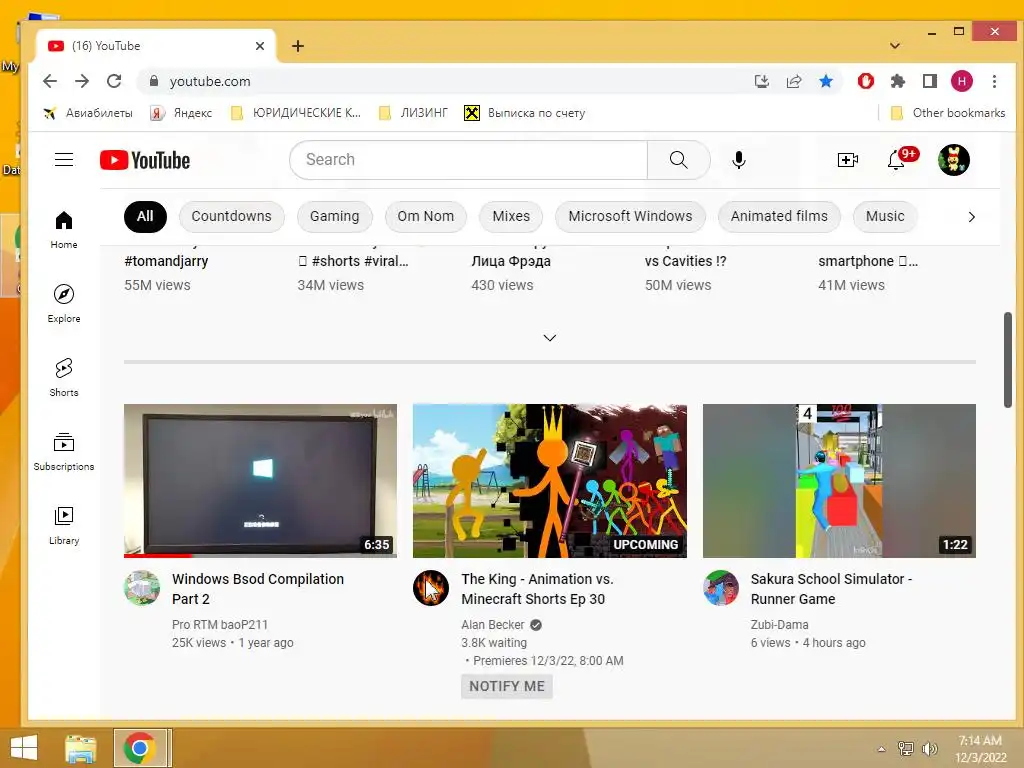Open Zubi-Dama channel avatar
This screenshot has width=1024, height=768.
tap(721, 588)
